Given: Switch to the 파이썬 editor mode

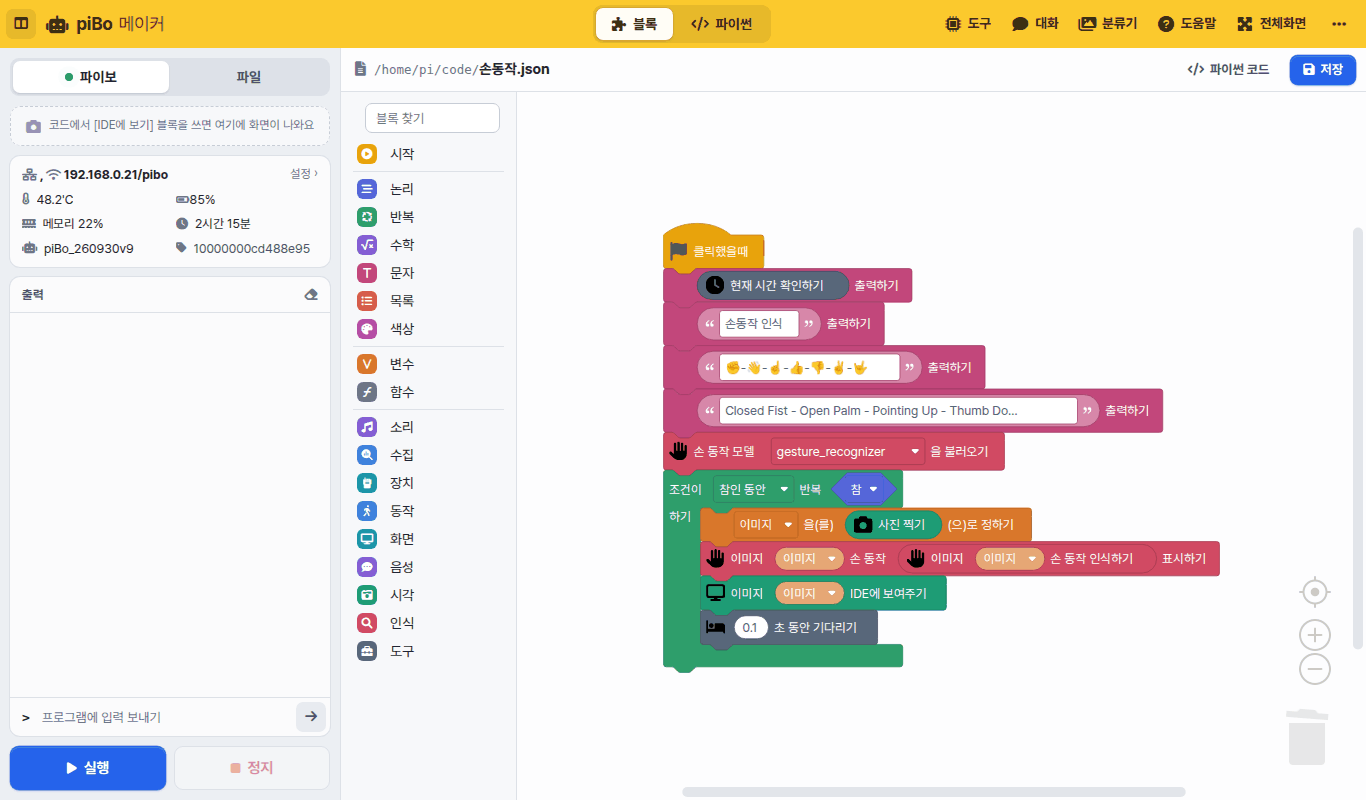Looking at the screenshot, I should pyautogui.click(x=721, y=24).
